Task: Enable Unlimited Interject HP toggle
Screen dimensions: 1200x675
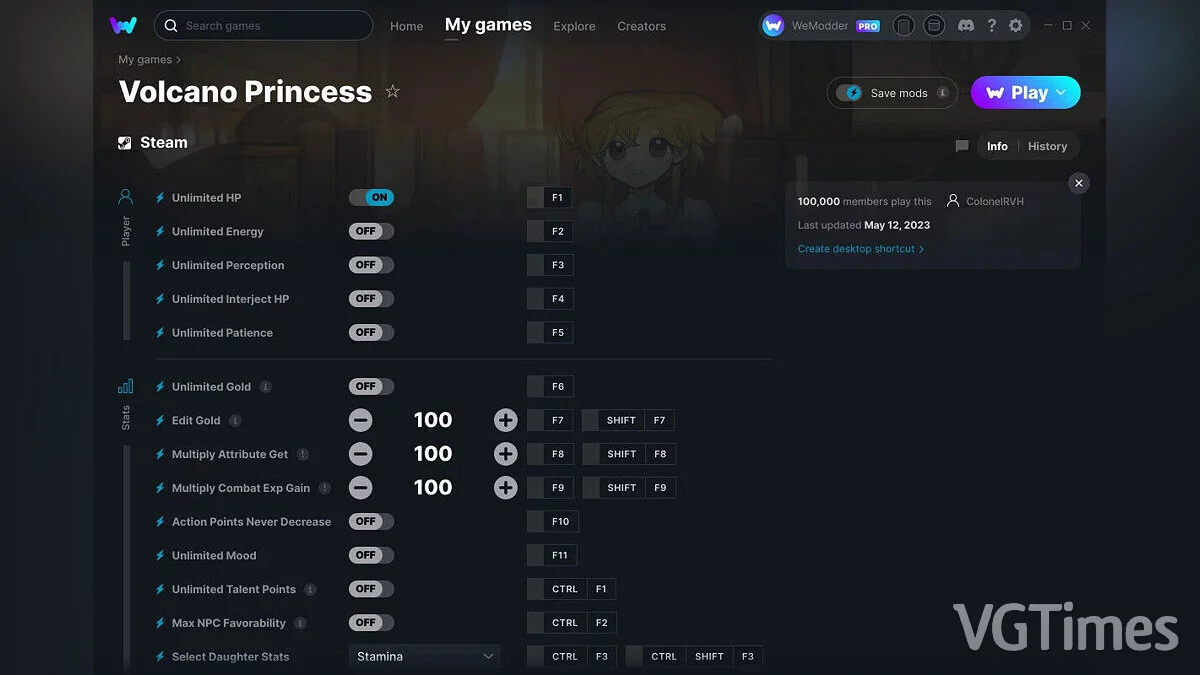Action: pyautogui.click(x=371, y=299)
